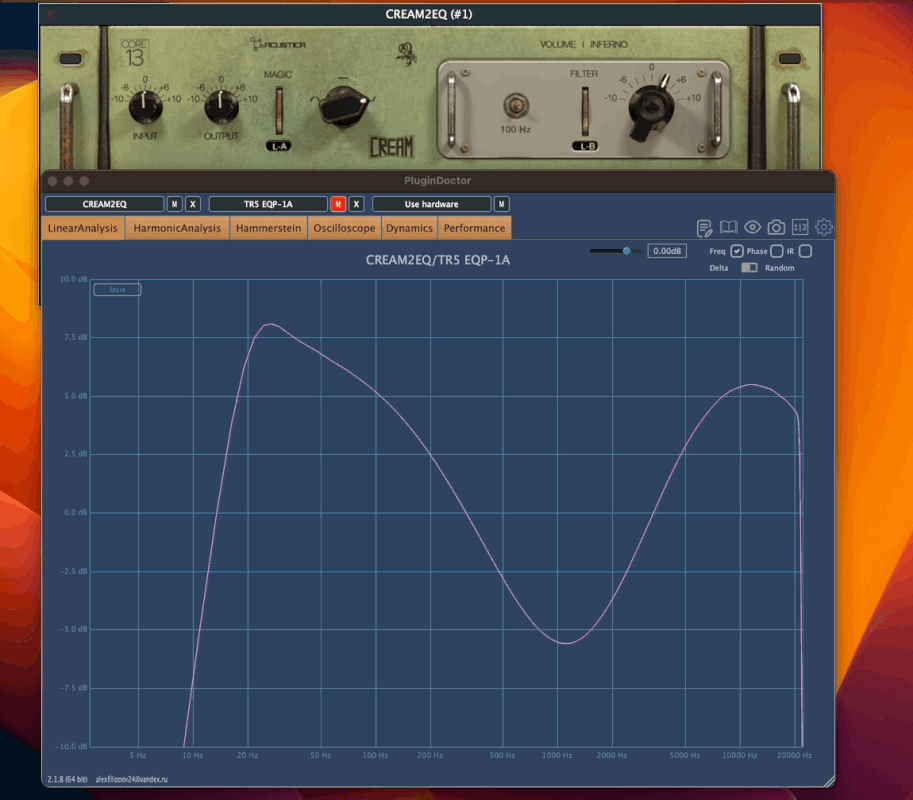The height and width of the screenshot is (800, 913).
Task: Click the resize grip at PluginDoctor corner
Action: [x=828, y=781]
